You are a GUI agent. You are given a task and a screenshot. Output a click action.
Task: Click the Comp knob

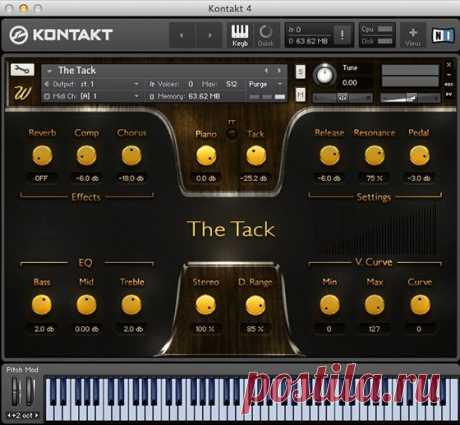[87, 156]
